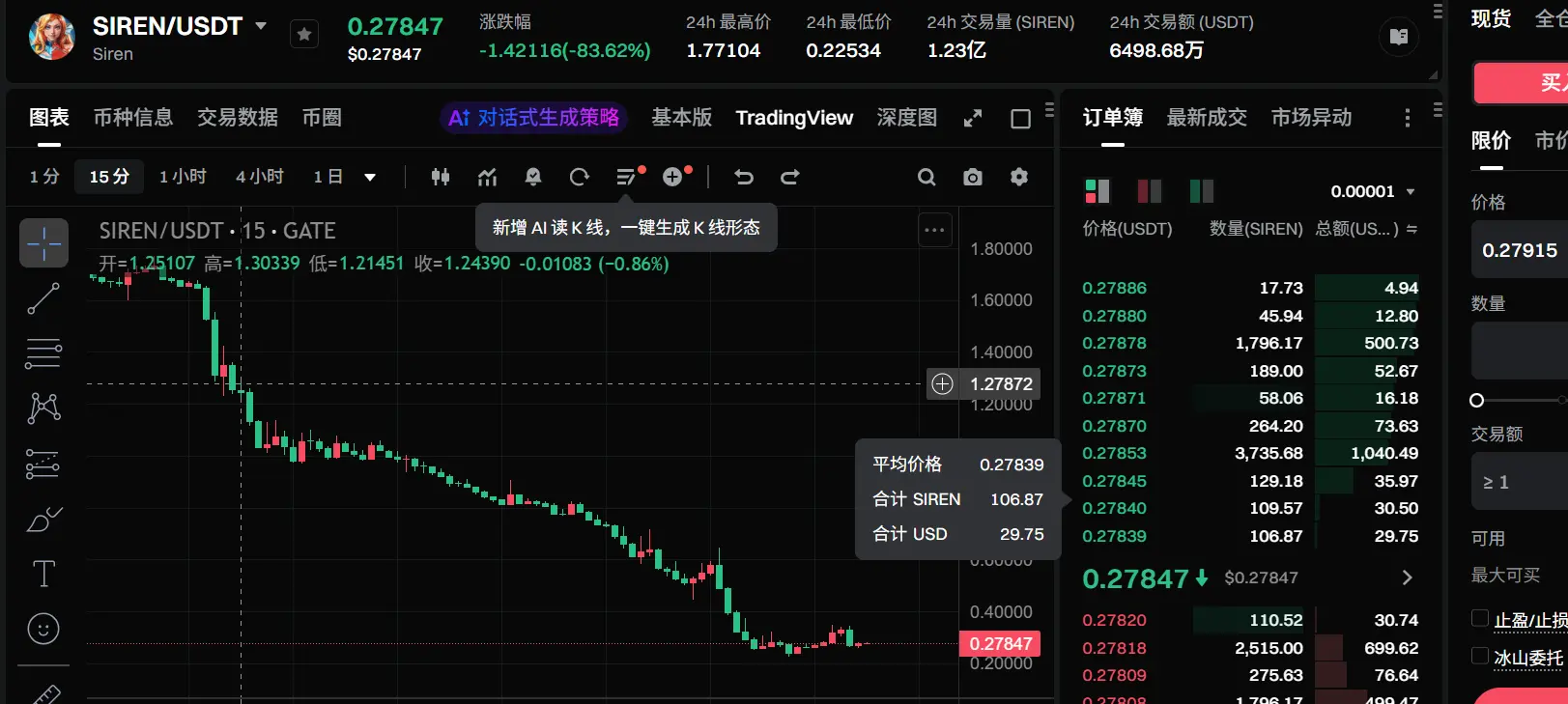
Task: Select the forecast and measurement tool
Action: [x=43, y=465]
